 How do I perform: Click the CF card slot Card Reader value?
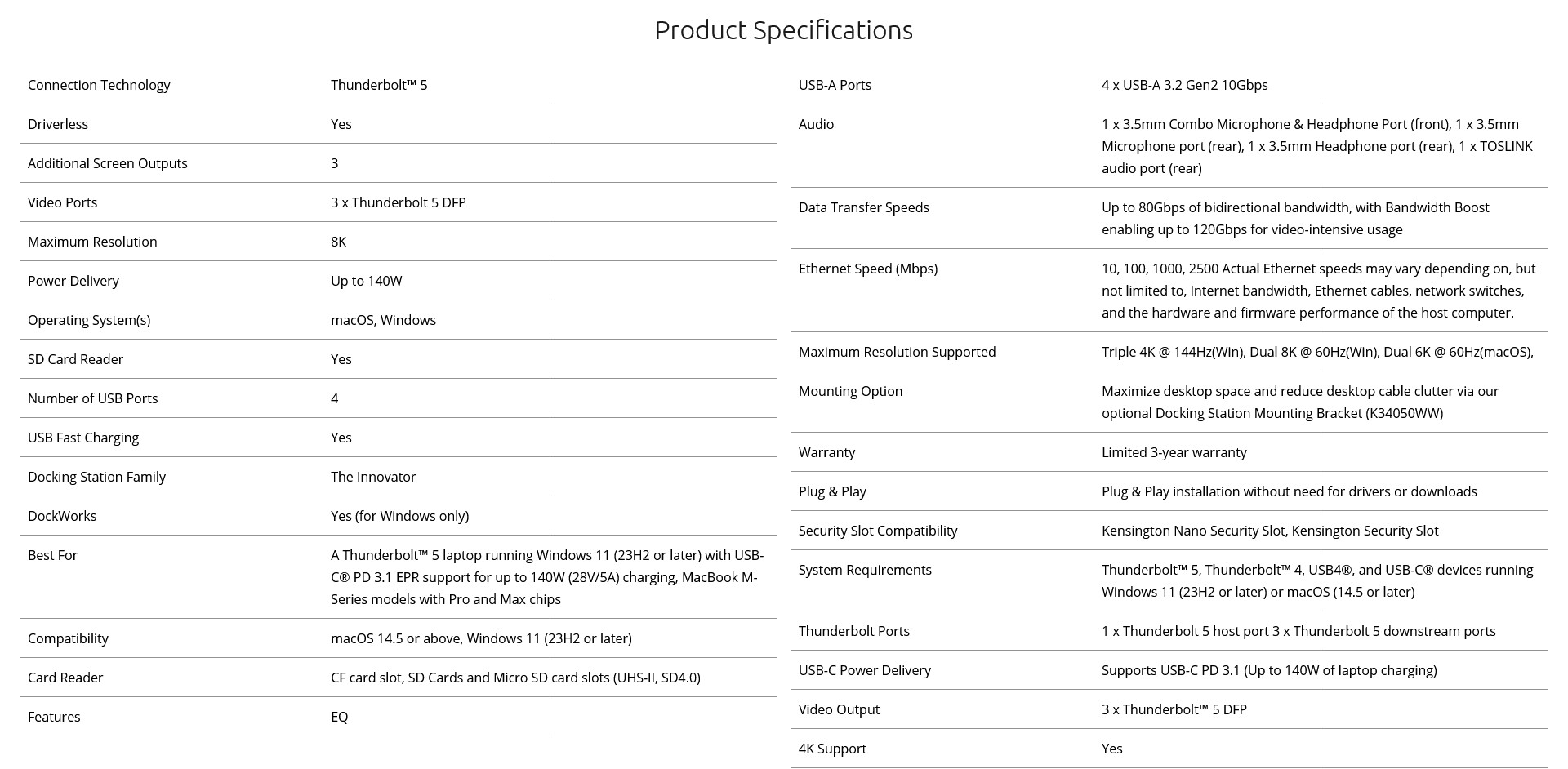coord(515,678)
